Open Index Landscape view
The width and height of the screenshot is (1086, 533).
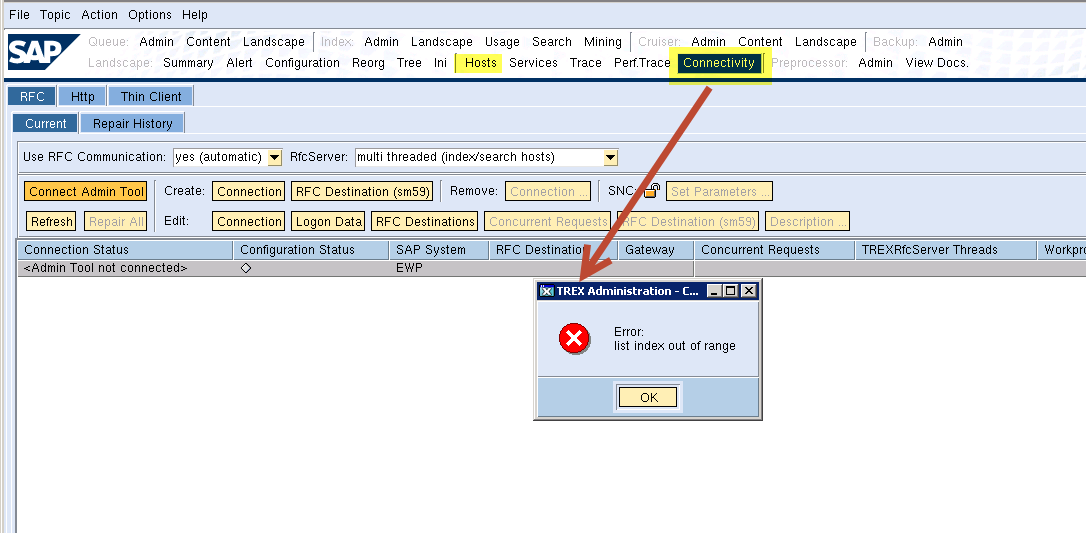pos(442,42)
